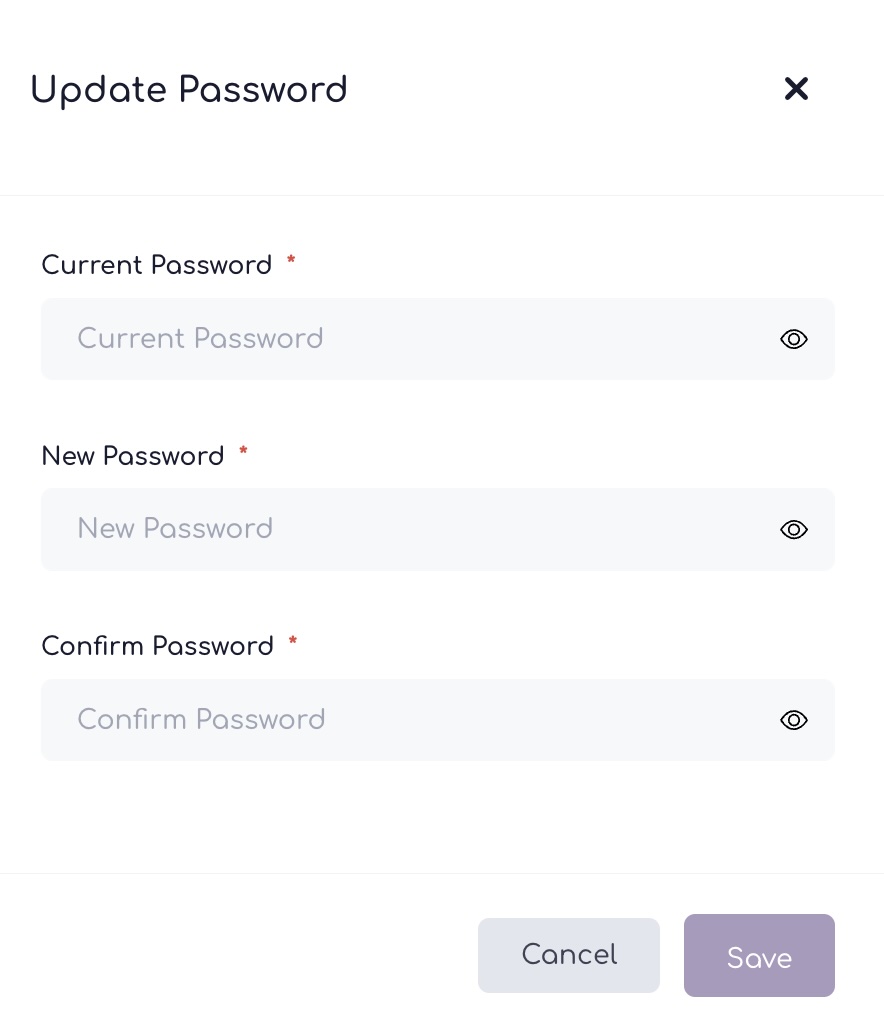This screenshot has height=1022, width=884.
Task: Save the updated password
Action: (x=758, y=956)
